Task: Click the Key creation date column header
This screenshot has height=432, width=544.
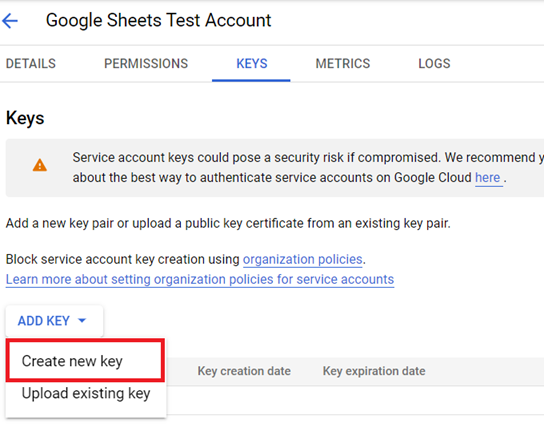Action: coord(244,371)
